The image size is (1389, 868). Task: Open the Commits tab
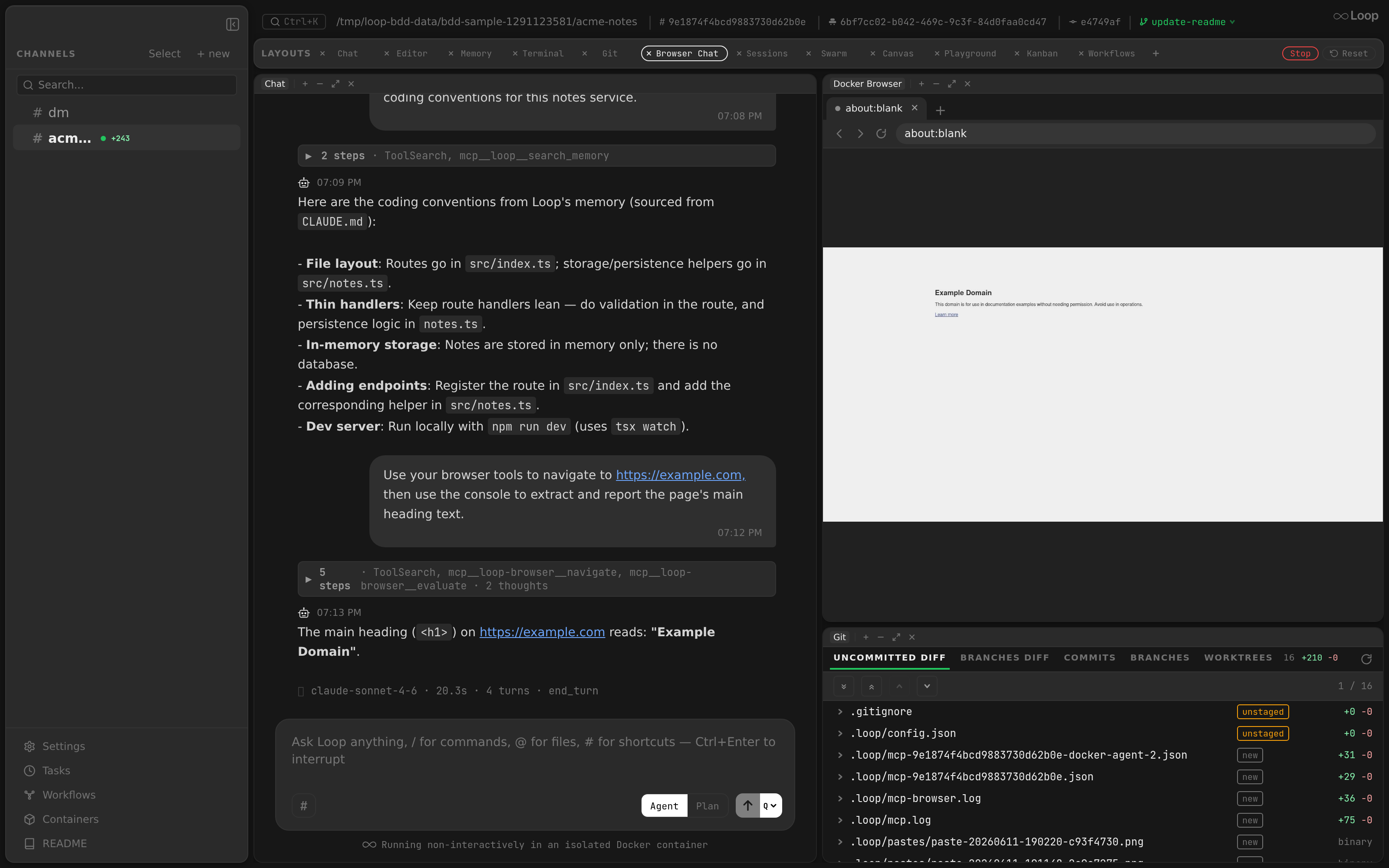[1089, 658]
